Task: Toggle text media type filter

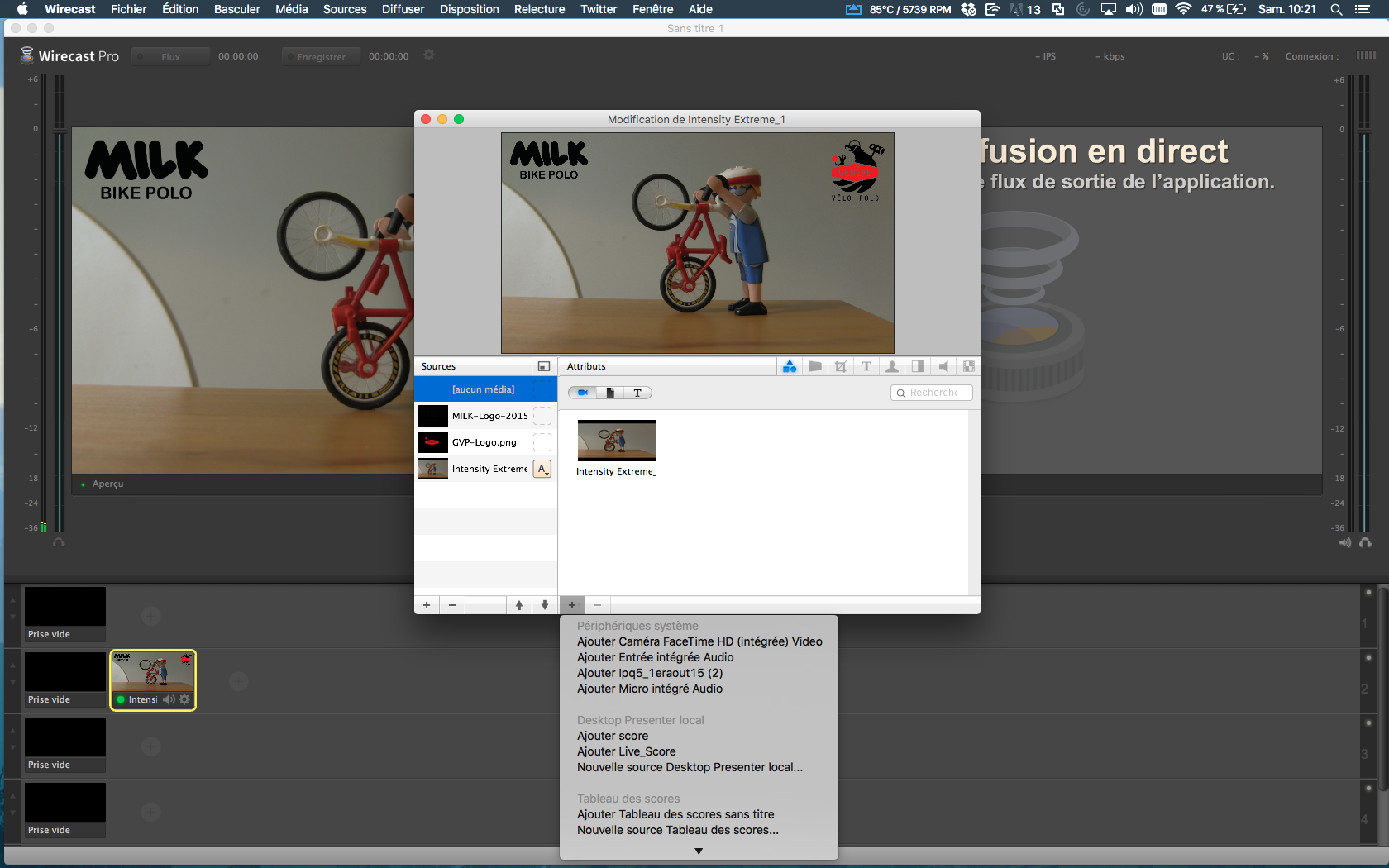Action: [637, 393]
